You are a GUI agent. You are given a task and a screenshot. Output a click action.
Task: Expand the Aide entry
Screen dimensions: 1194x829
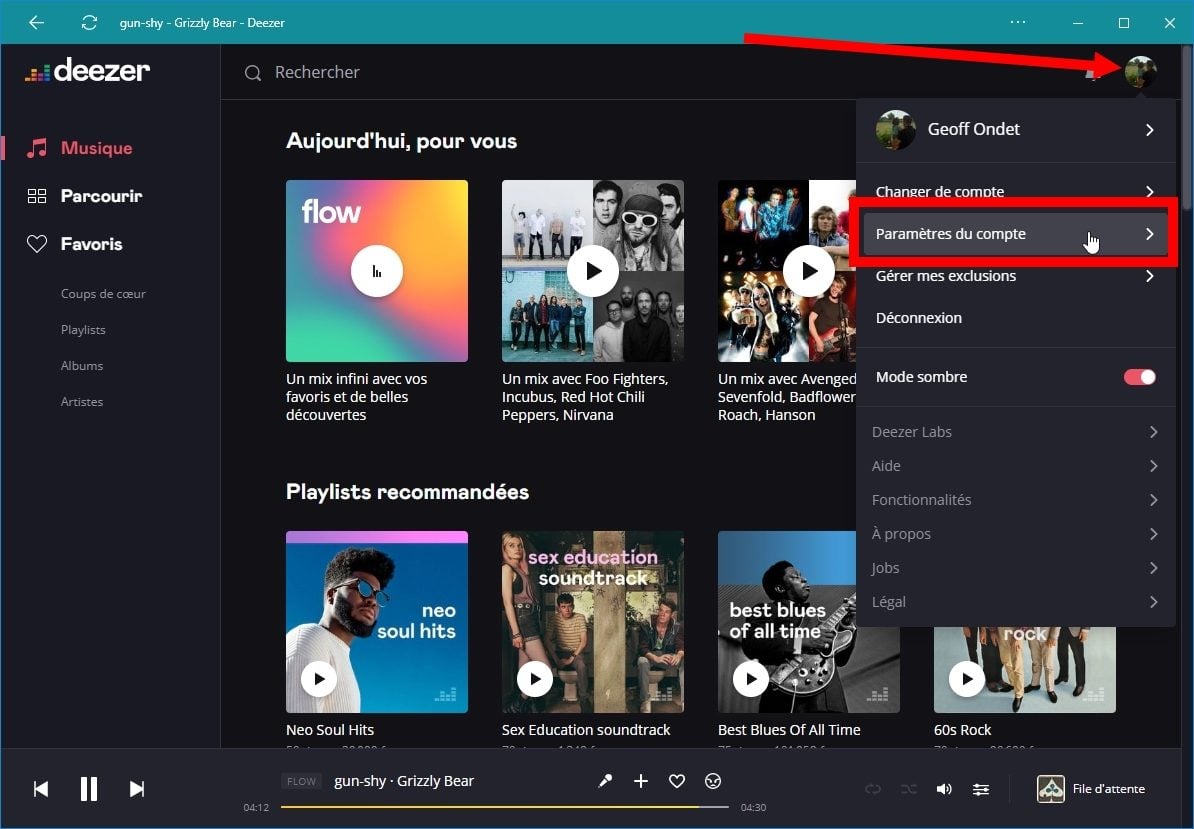1016,466
